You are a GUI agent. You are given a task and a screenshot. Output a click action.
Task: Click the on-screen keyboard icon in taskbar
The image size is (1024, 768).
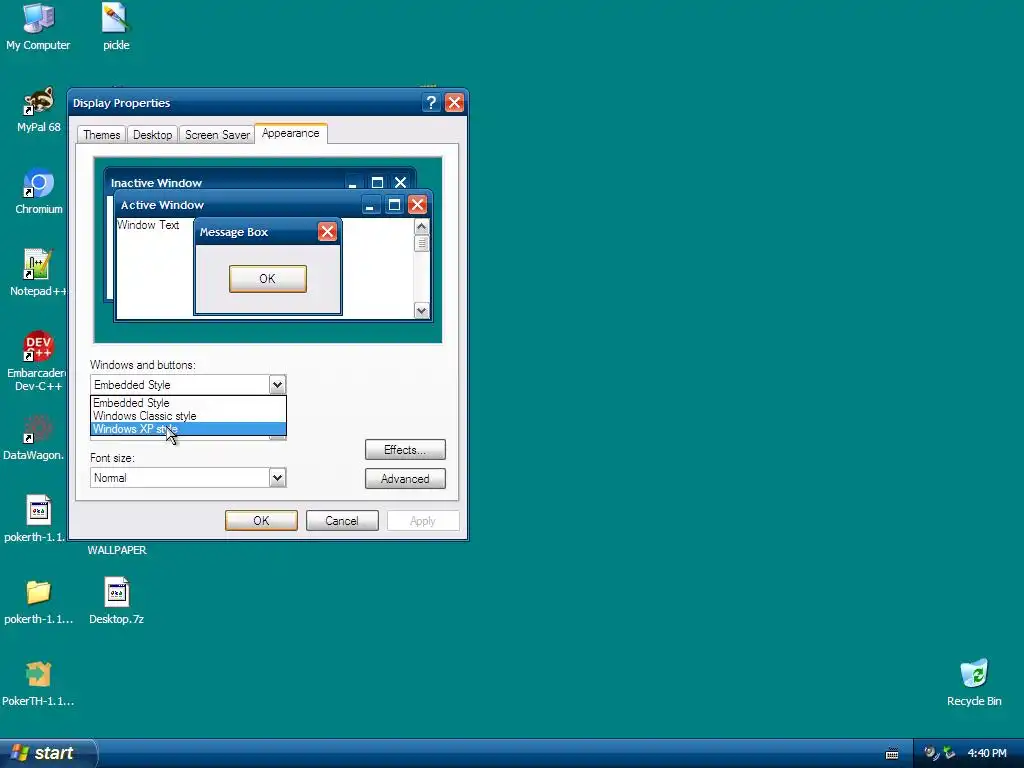(x=892, y=754)
